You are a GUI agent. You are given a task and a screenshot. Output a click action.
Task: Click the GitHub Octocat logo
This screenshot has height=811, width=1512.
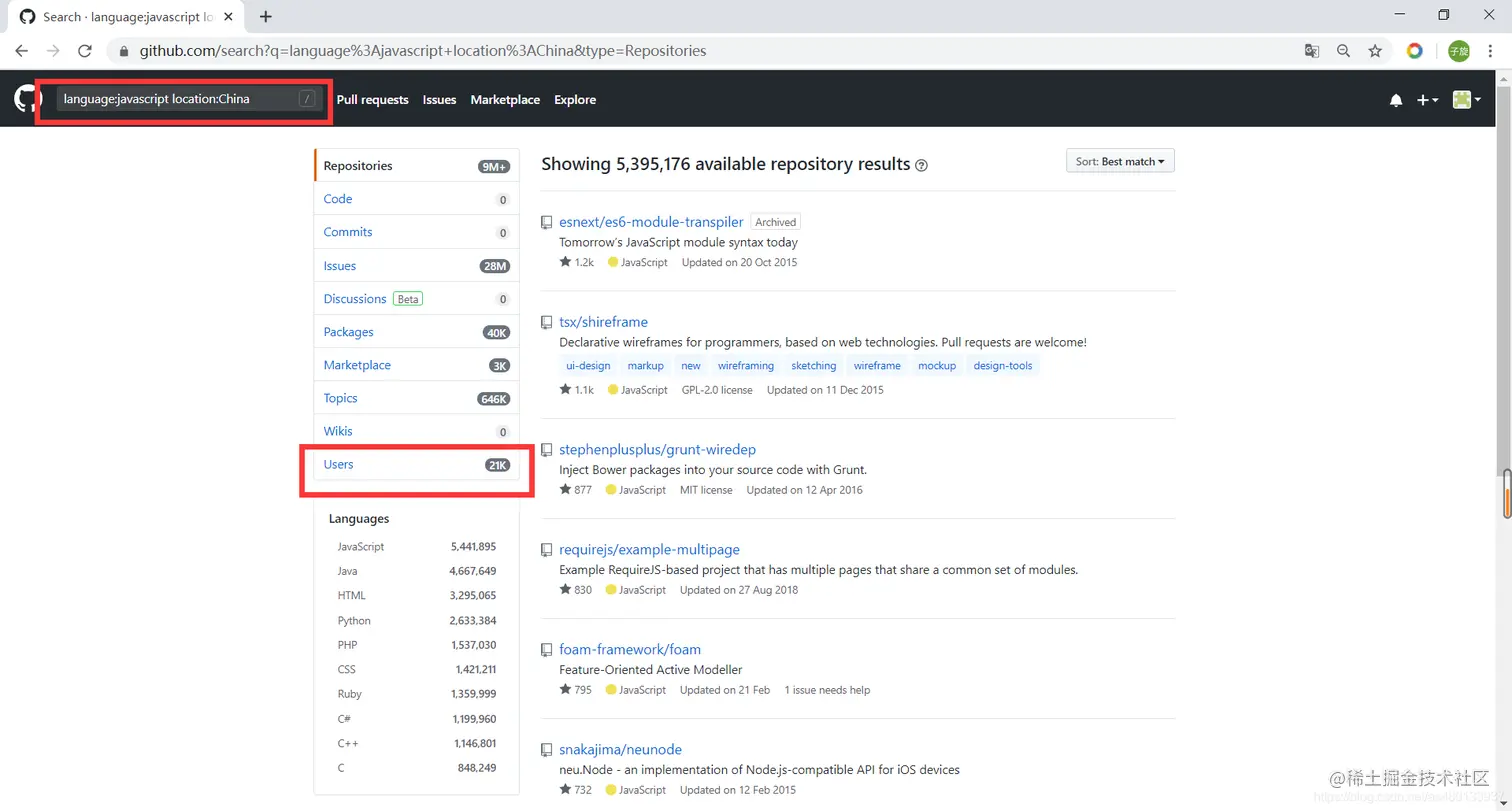point(25,99)
